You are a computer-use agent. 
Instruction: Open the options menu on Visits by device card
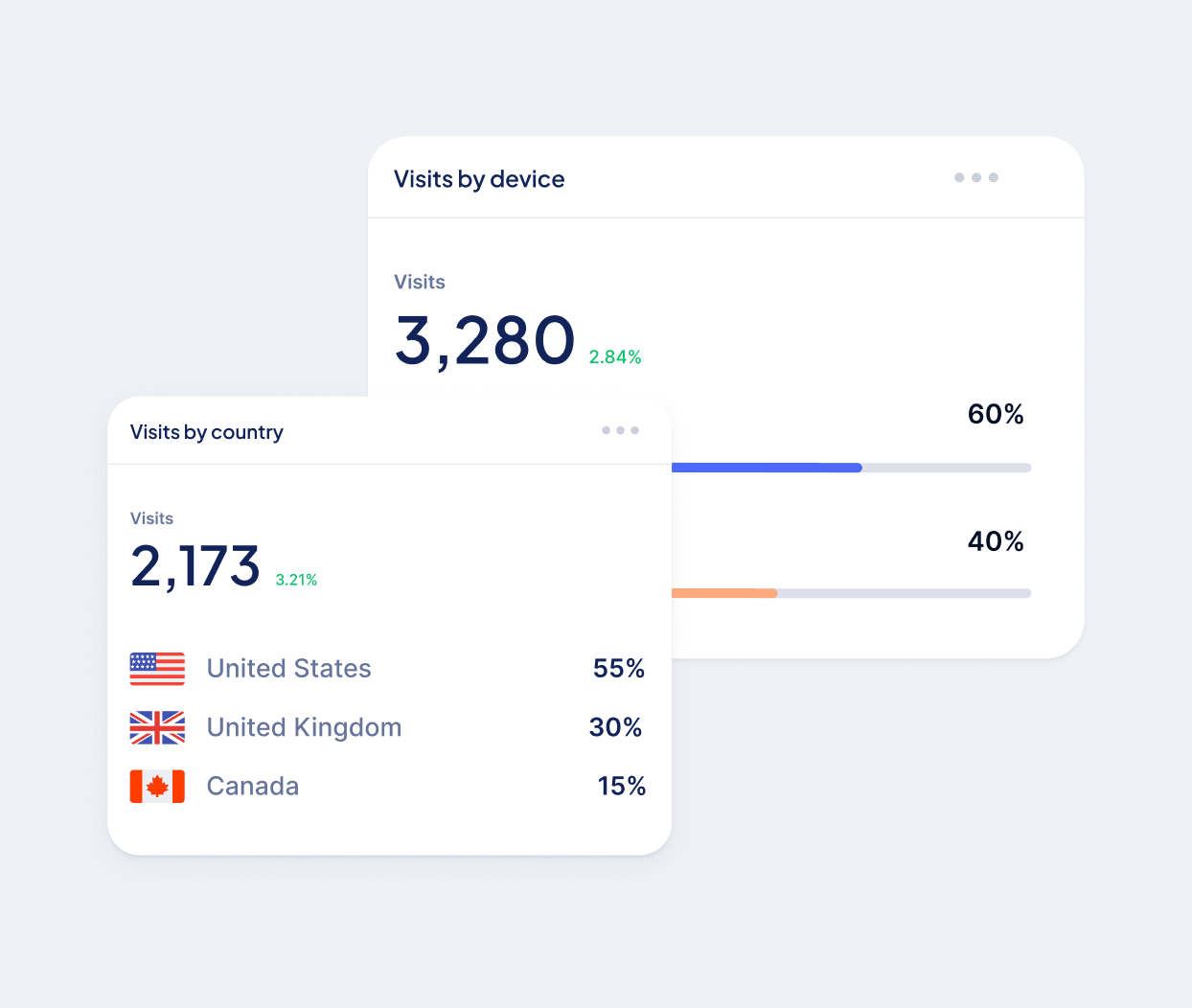coord(975,177)
